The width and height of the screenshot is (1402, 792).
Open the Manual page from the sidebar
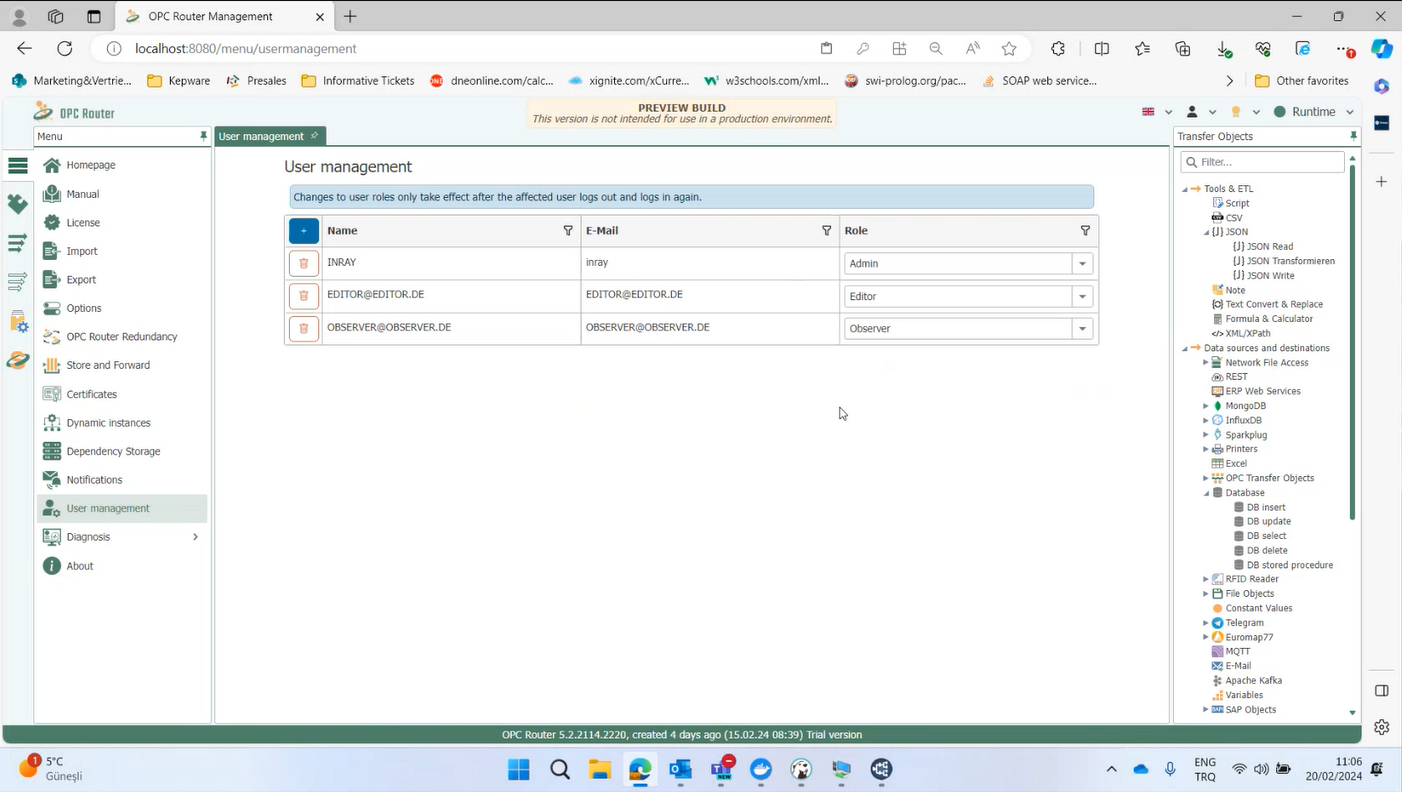point(52,193)
